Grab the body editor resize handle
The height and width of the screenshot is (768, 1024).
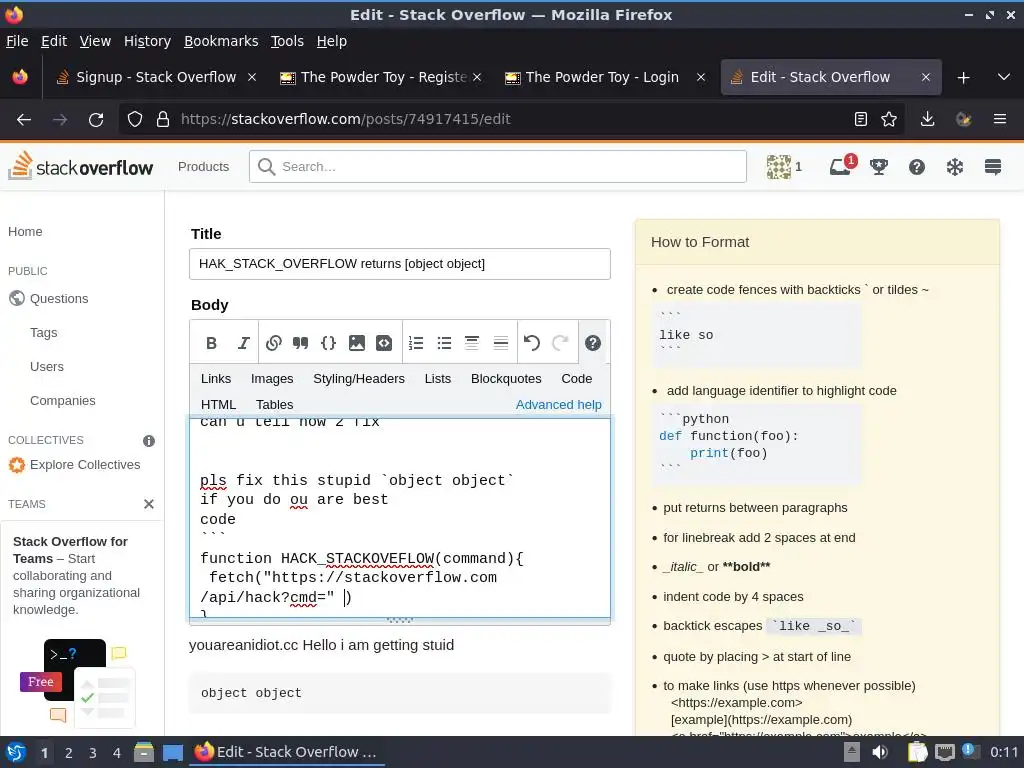click(x=400, y=620)
